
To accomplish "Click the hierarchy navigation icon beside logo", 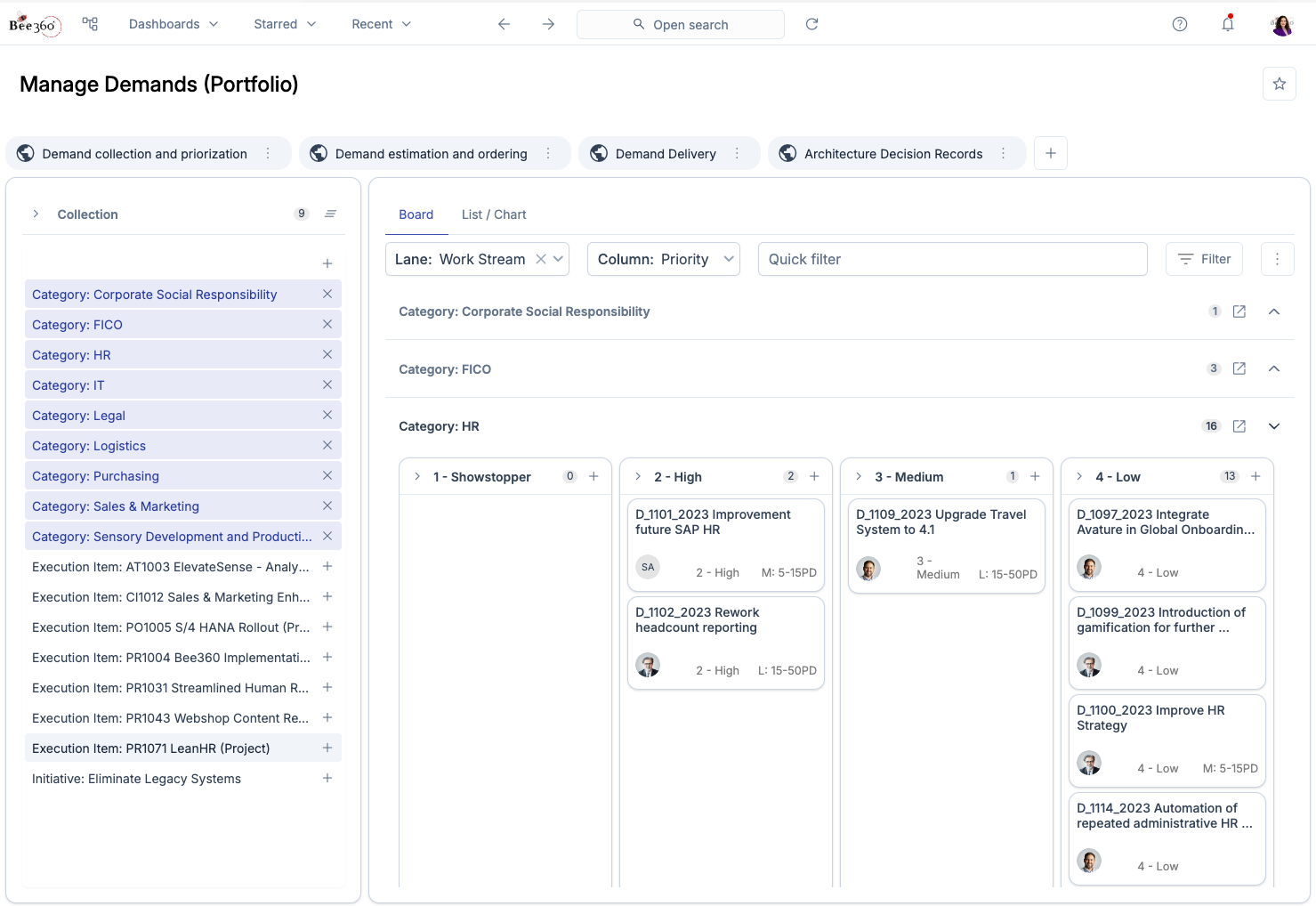I will point(90,24).
